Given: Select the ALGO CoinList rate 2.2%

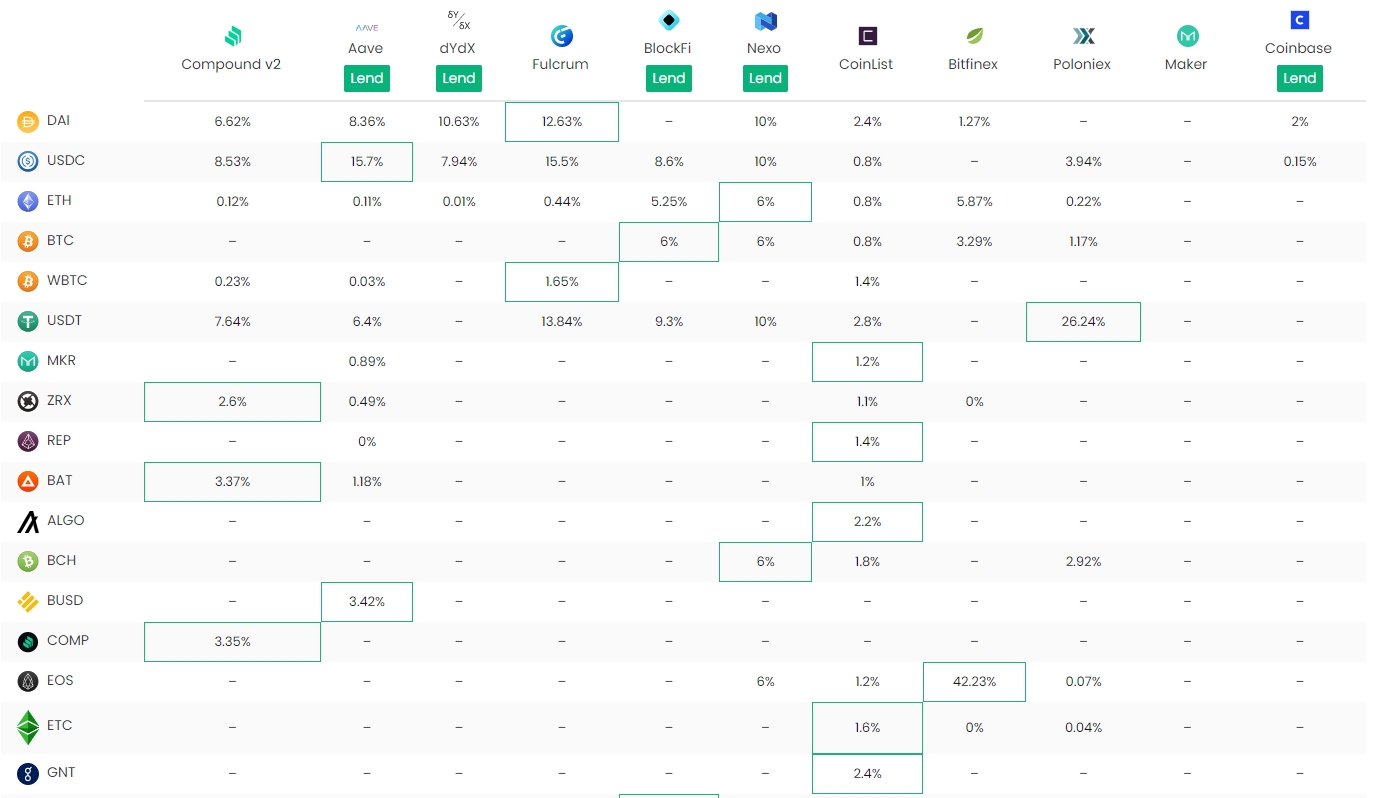Looking at the screenshot, I should click(867, 522).
